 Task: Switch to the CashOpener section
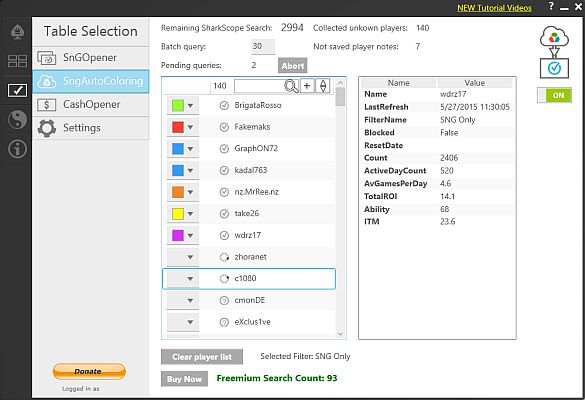[91, 104]
